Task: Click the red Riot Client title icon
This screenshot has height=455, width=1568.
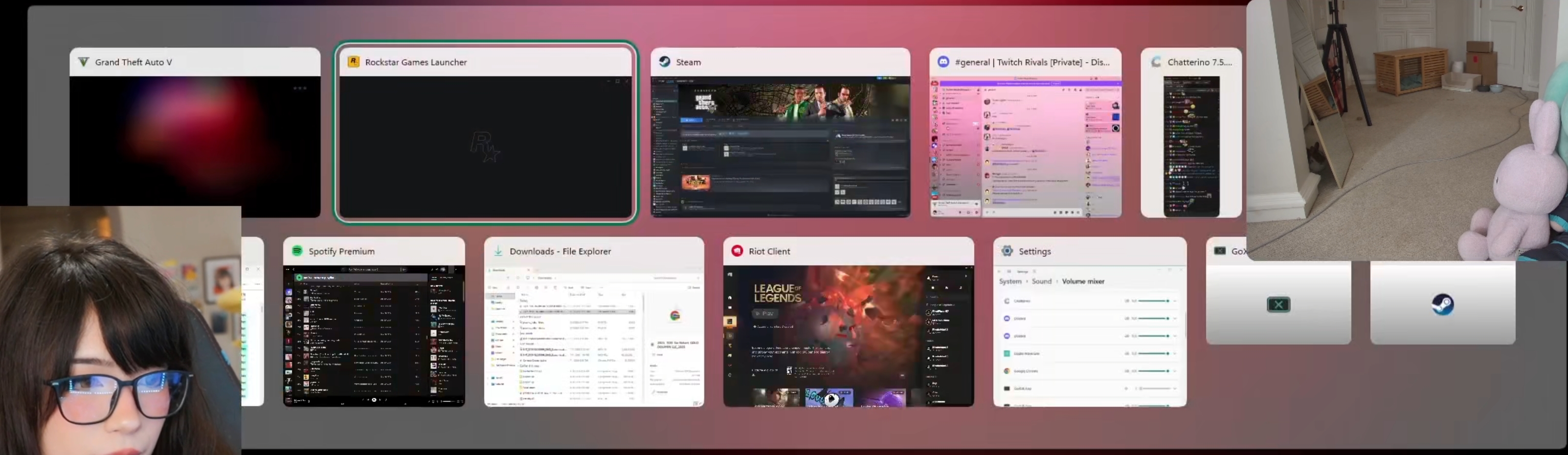Action: click(x=737, y=251)
